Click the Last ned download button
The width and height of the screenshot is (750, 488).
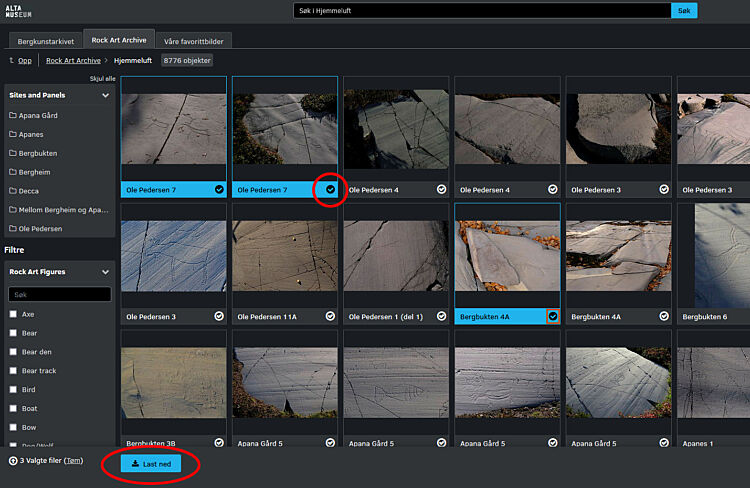point(151,464)
